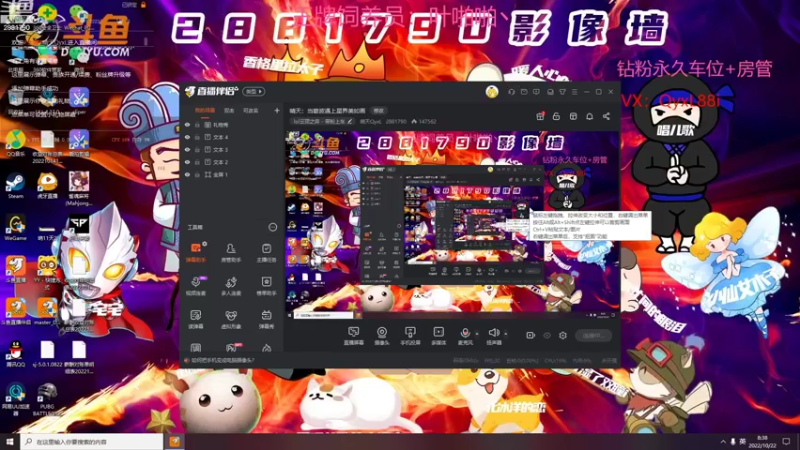
Task: Open the 主播任务 tool
Action: click(266, 253)
